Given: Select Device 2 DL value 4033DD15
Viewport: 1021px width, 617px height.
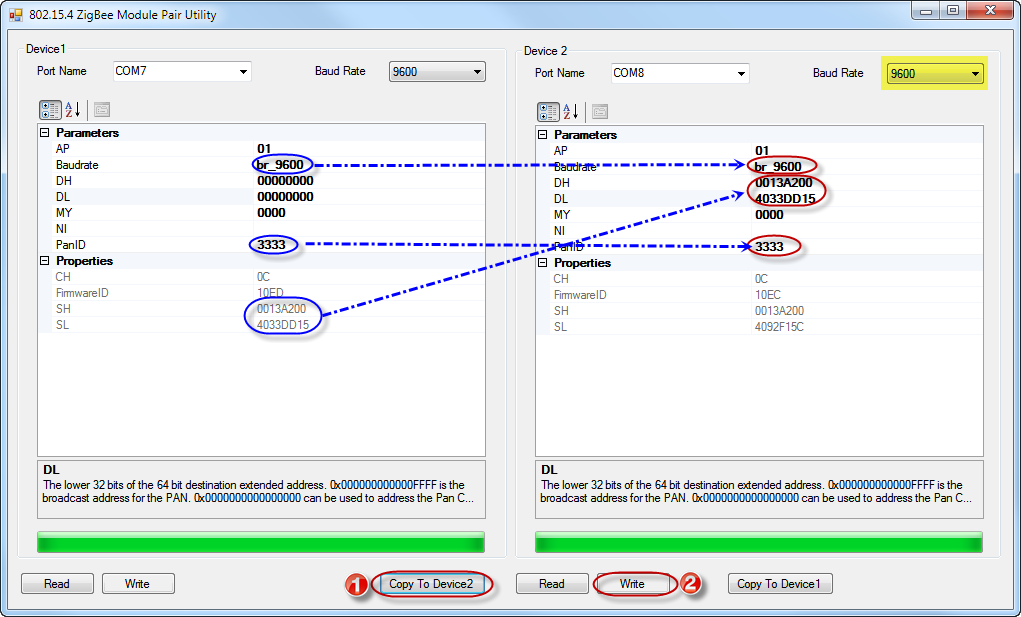Looking at the screenshot, I should tap(785, 199).
